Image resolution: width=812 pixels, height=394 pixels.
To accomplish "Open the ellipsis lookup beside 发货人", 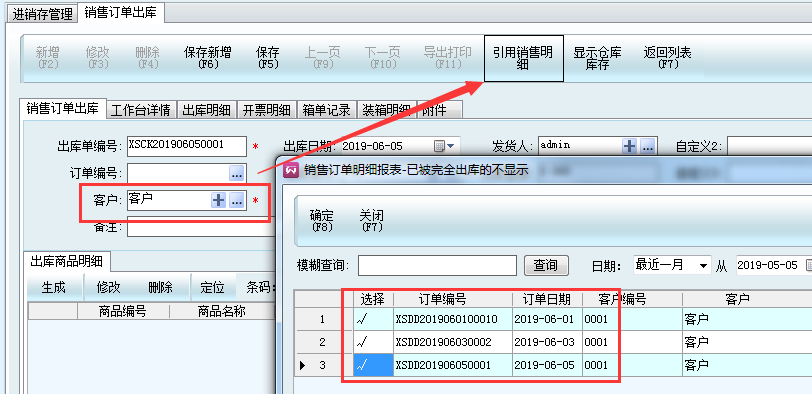I will click(x=648, y=147).
